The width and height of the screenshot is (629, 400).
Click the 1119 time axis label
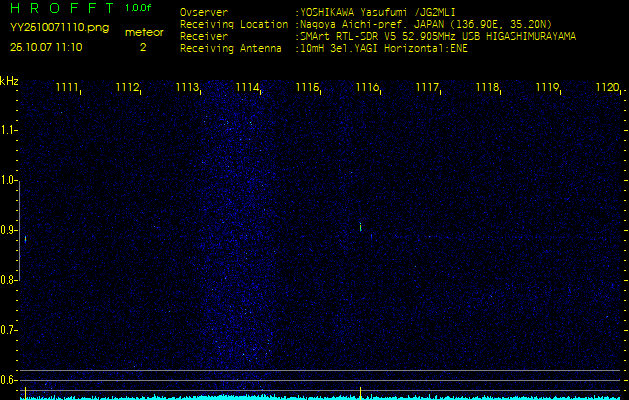[547, 87]
